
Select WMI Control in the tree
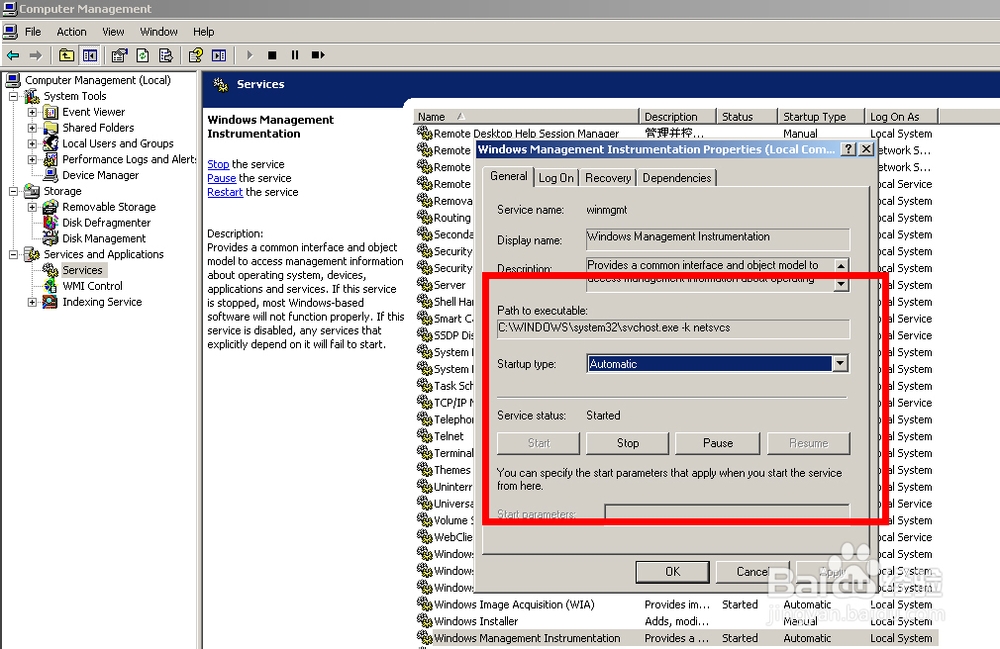pos(92,286)
